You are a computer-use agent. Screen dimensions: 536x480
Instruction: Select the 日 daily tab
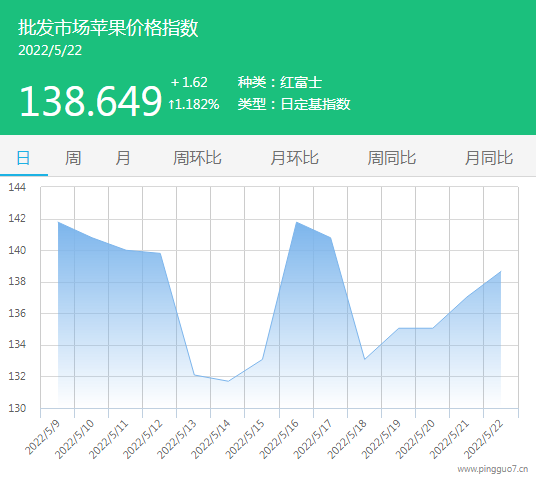point(23,158)
